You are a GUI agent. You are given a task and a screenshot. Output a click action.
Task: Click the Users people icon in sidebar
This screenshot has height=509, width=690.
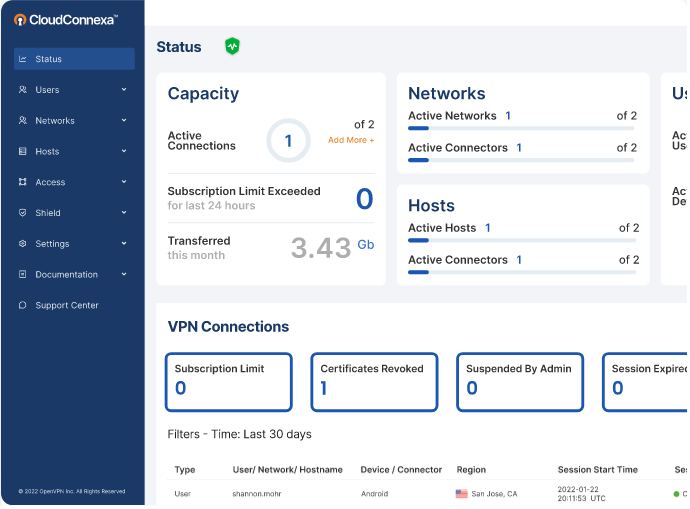pos(23,90)
